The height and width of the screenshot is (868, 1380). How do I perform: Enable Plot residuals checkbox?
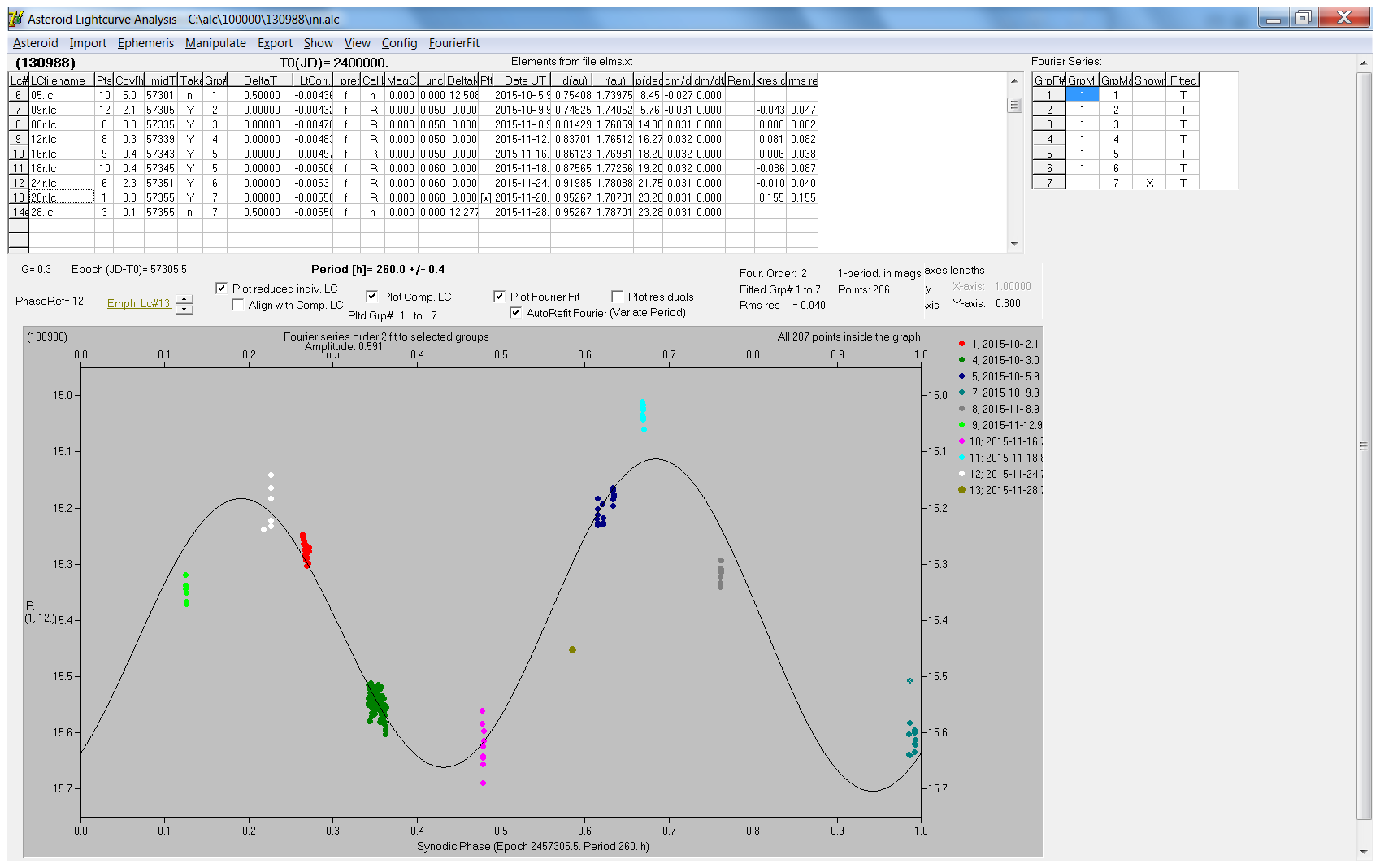pos(617,297)
